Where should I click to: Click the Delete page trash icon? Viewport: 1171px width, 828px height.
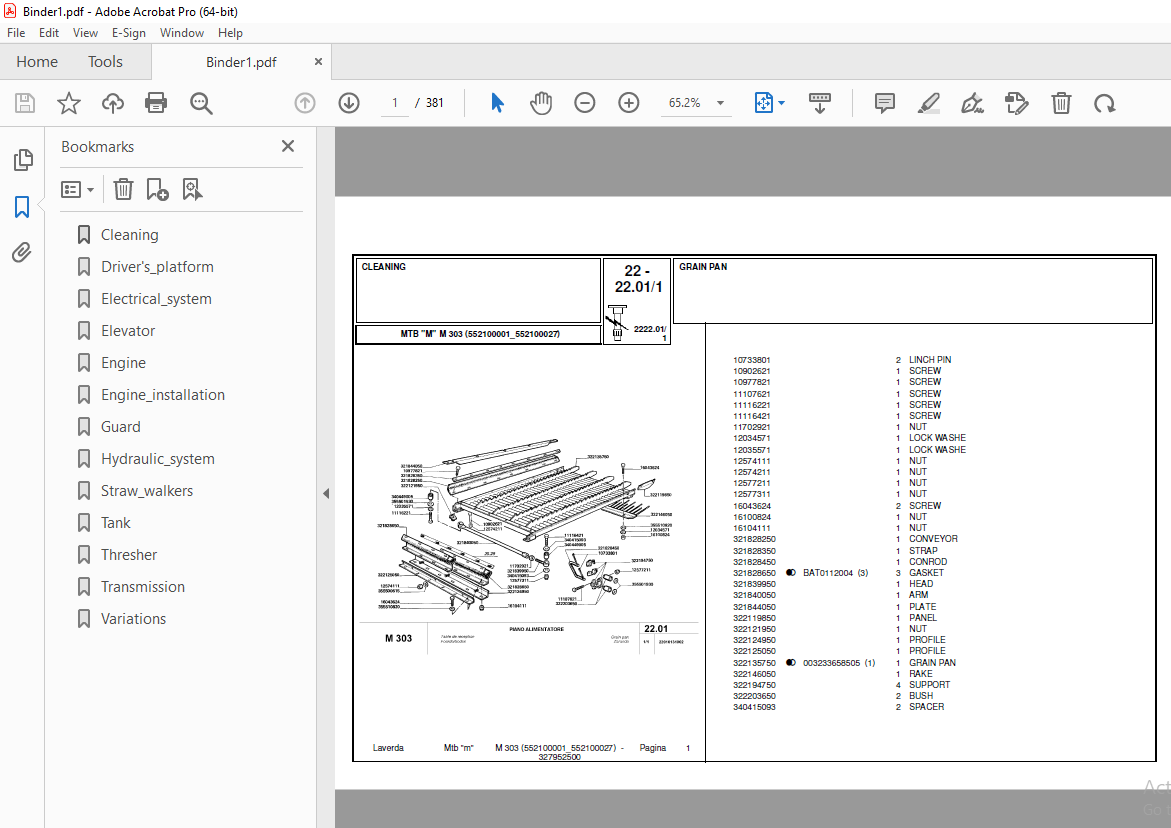[x=1060, y=103]
